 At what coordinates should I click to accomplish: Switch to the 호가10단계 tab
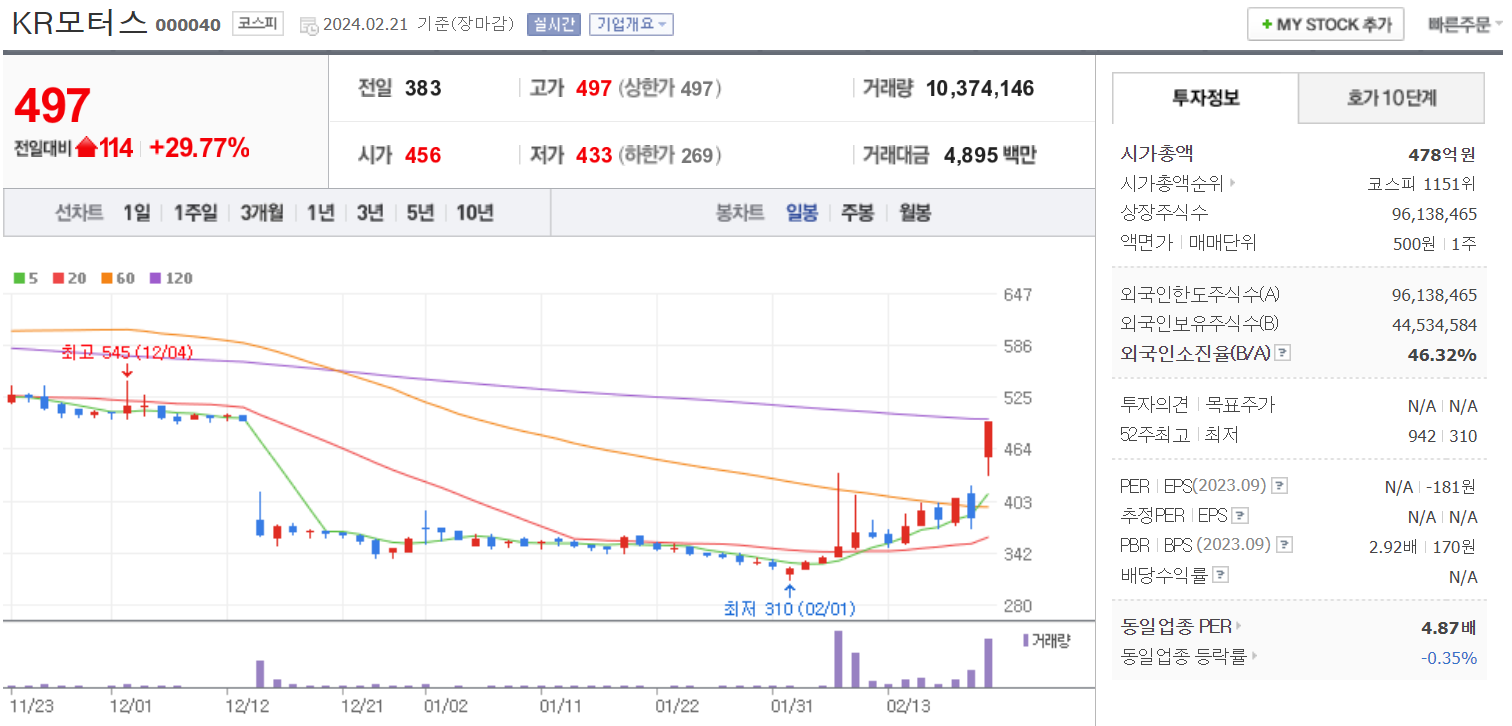pyautogui.click(x=1392, y=98)
